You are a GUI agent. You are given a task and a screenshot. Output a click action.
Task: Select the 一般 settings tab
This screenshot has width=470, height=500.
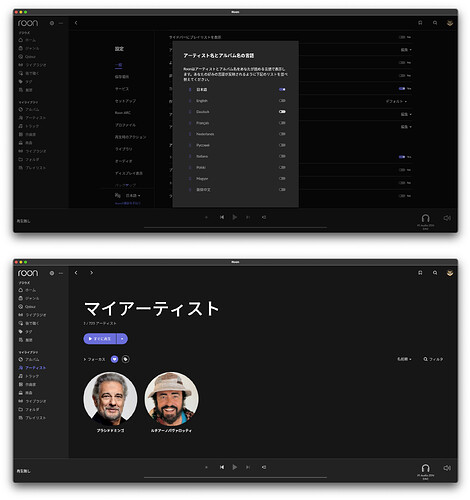tap(118, 65)
